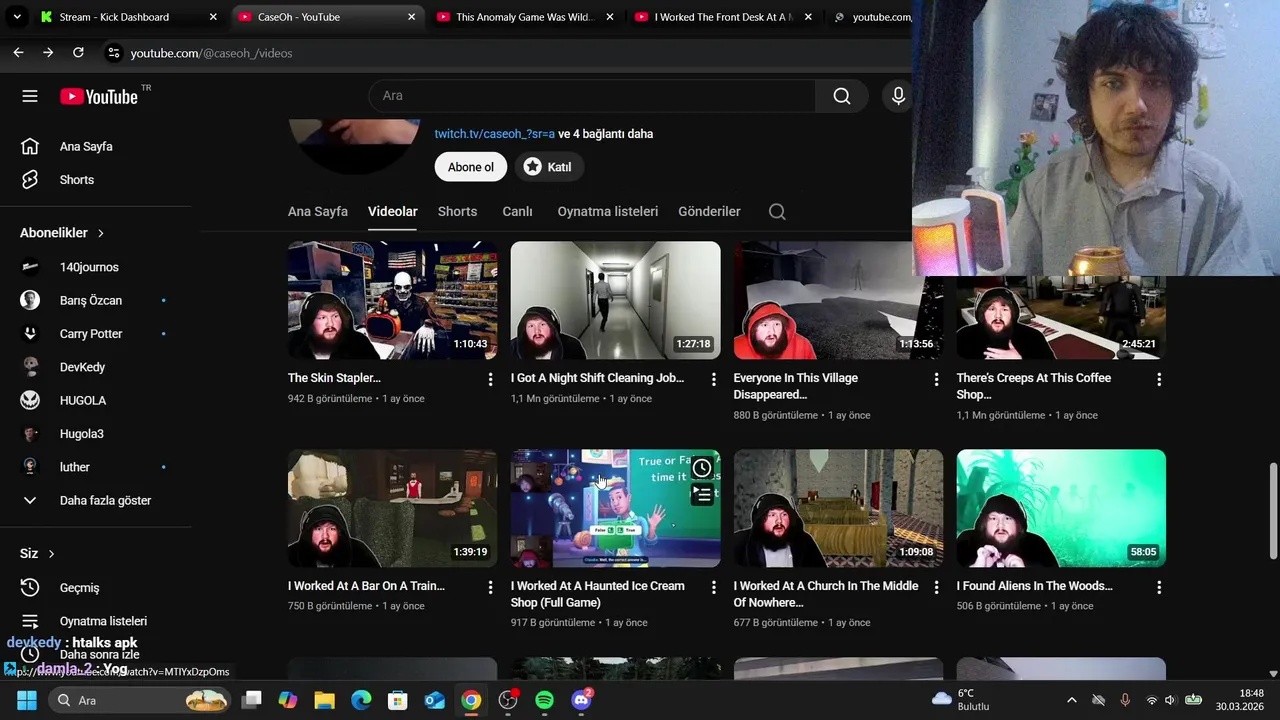
Task: Open options for Night Shift Cleaning Job video
Action: [713, 379]
